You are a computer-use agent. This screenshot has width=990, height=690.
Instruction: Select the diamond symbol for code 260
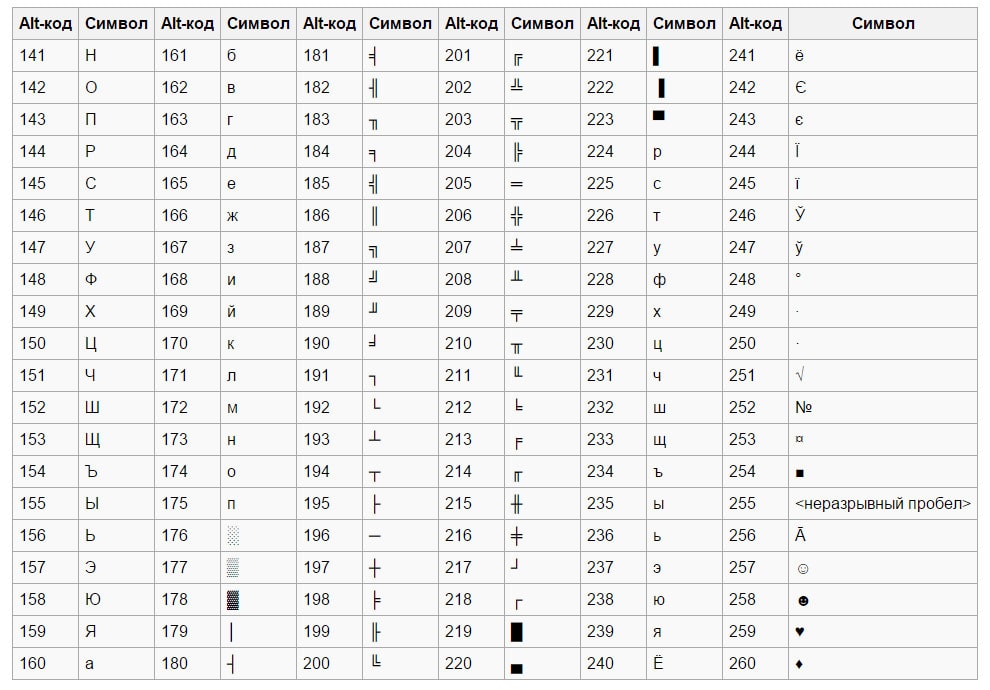coord(799,664)
